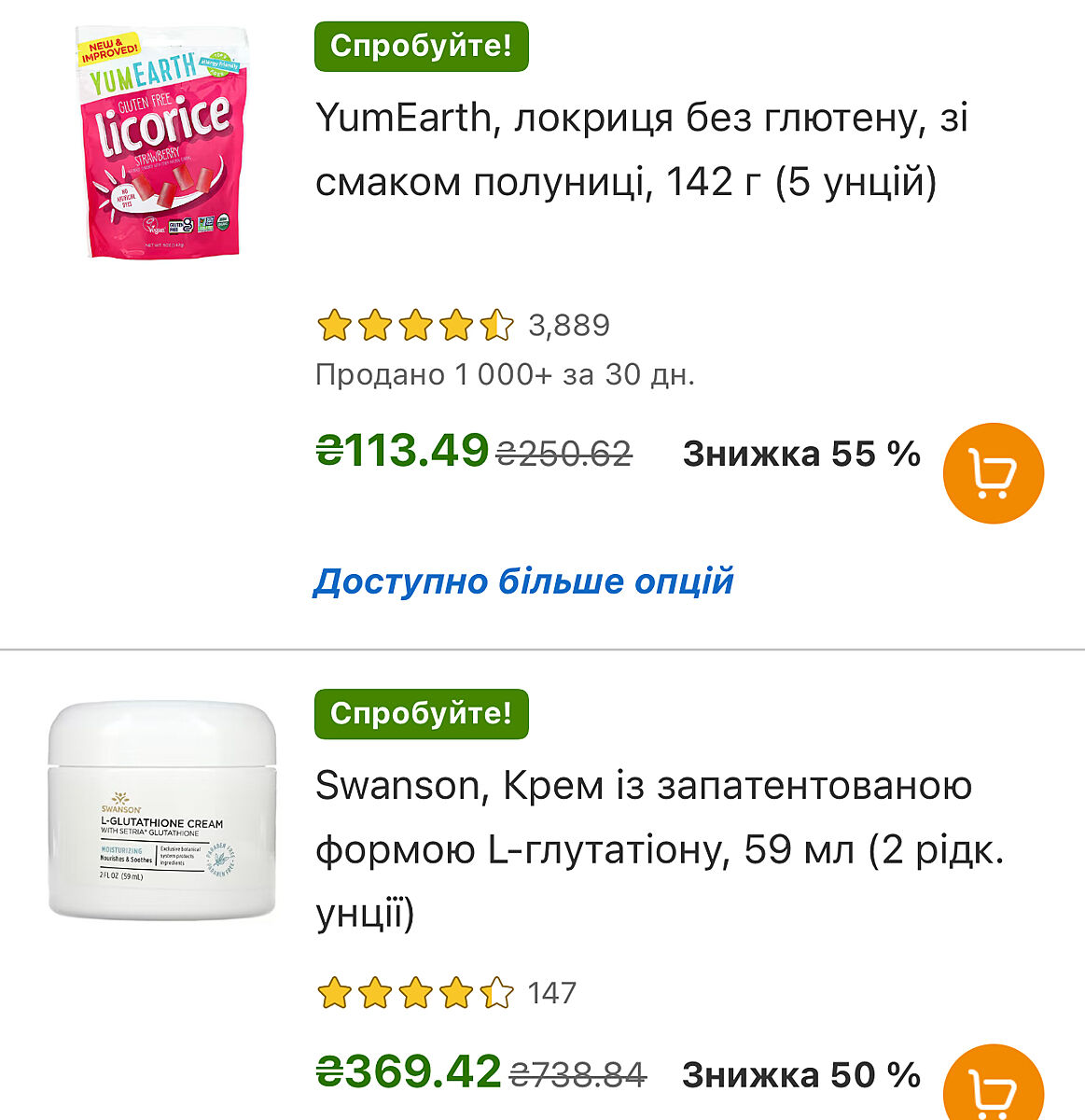Open the YumEarth strawberry licorice title link

[642, 149]
